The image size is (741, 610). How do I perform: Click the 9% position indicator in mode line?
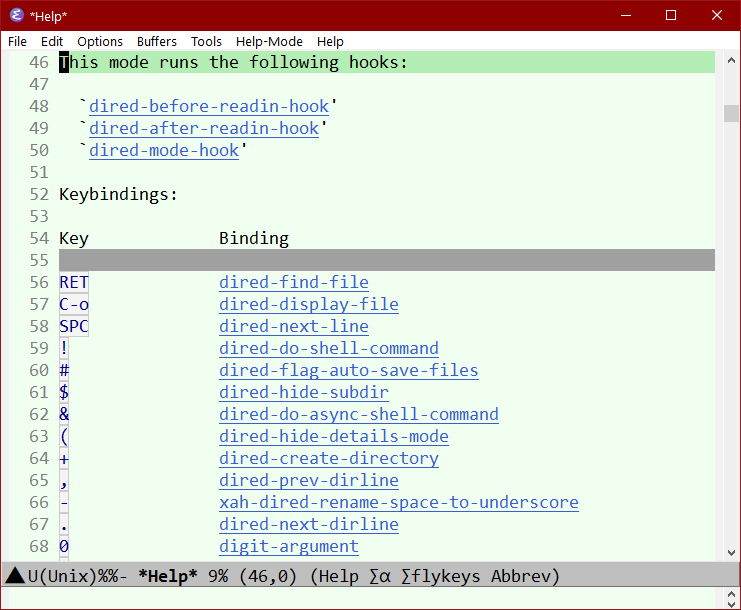click(218, 576)
